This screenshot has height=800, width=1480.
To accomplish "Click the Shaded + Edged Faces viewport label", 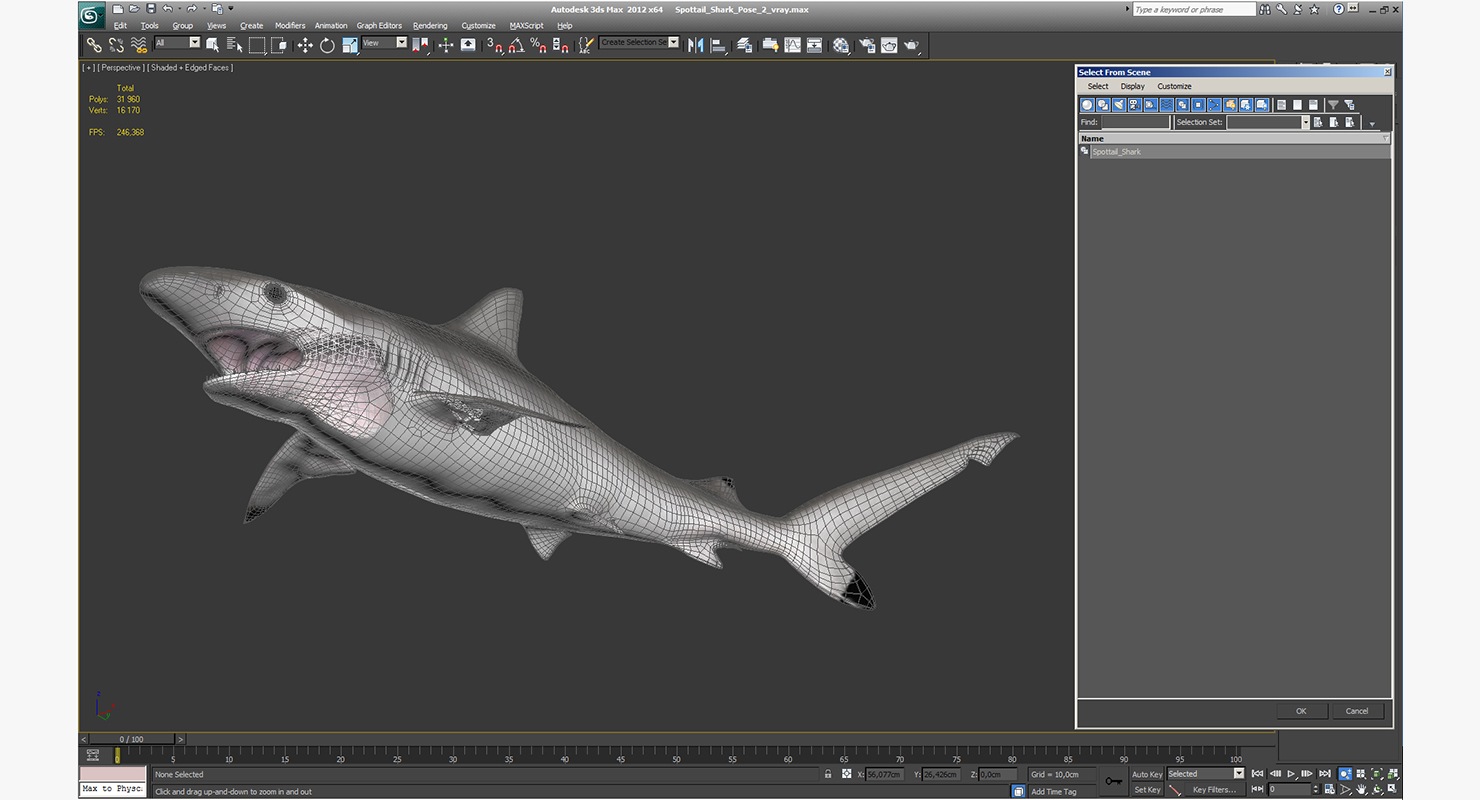I will [x=191, y=68].
